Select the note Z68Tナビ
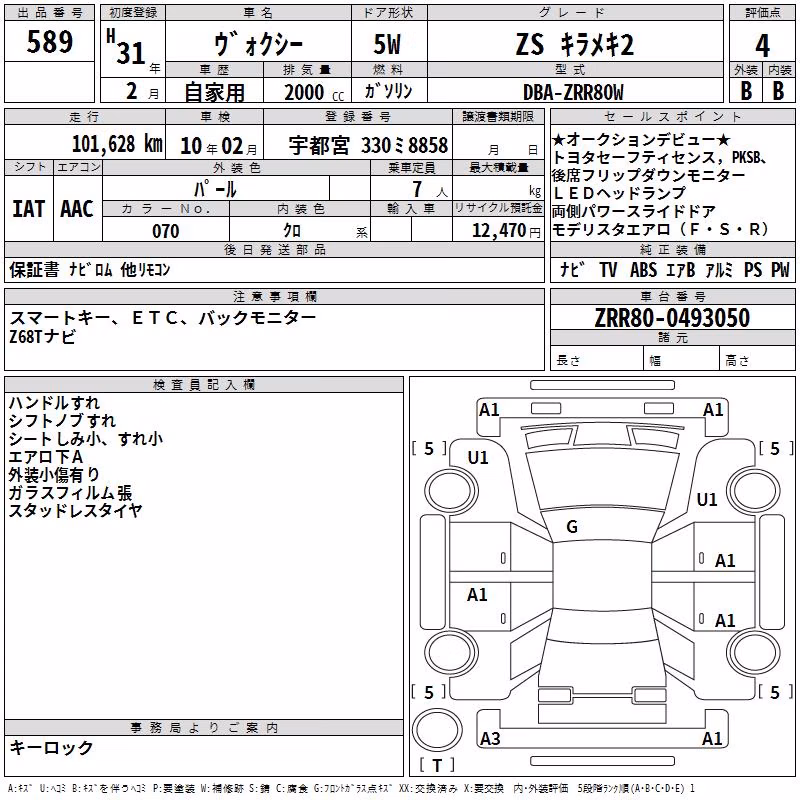Screen dimensions: 800x800 pyautogui.click(x=42, y=336)
